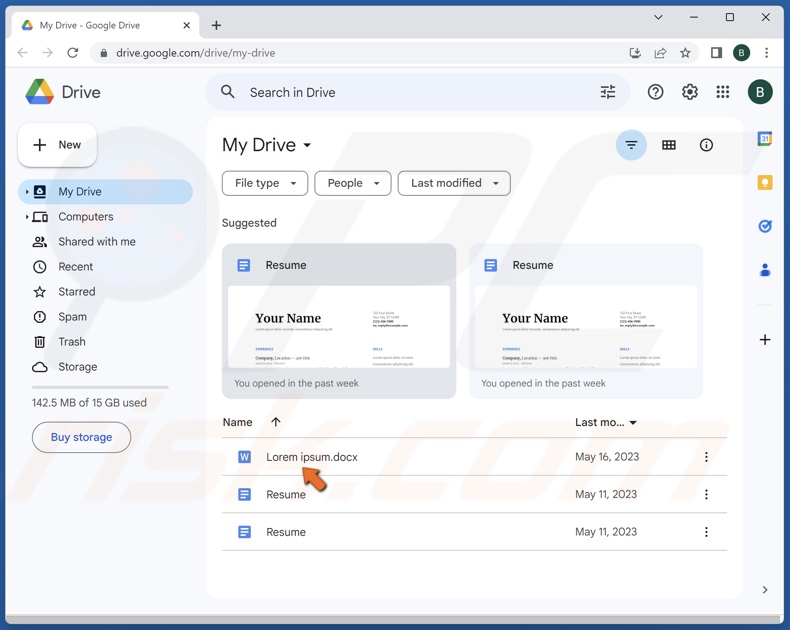
Task: Share this page from address bar
Action: (660, 53)
